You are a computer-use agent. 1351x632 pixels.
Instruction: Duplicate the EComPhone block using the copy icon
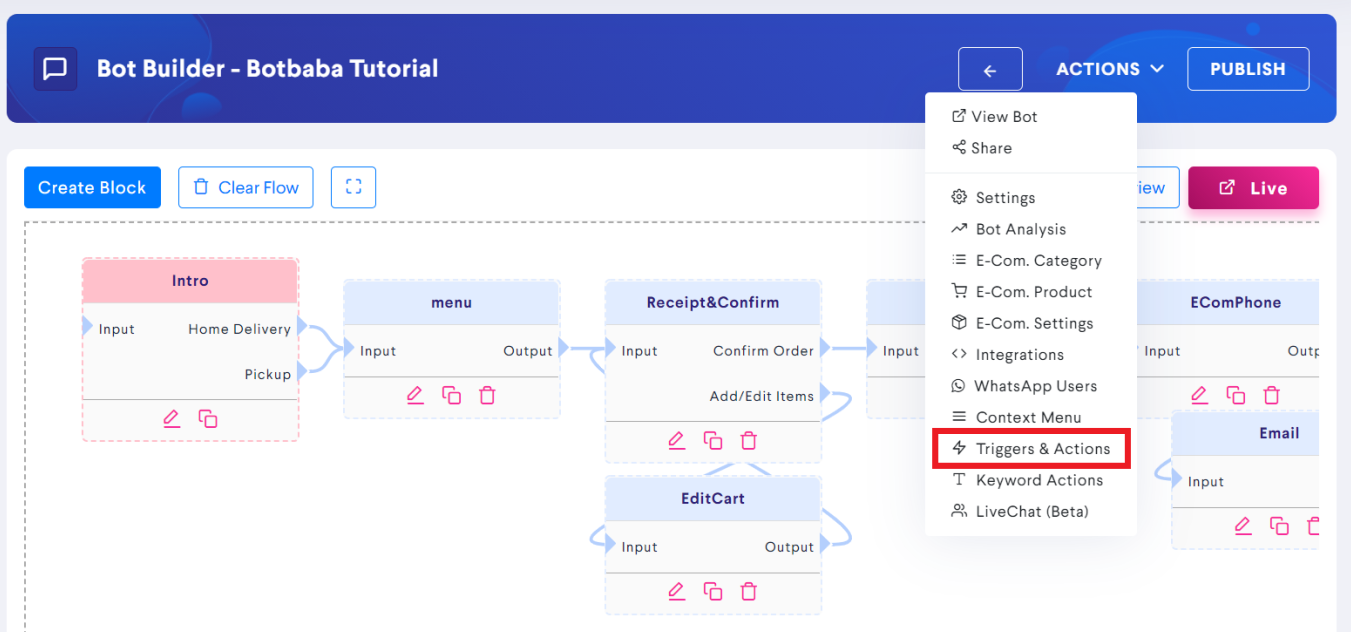[1236, 394]
